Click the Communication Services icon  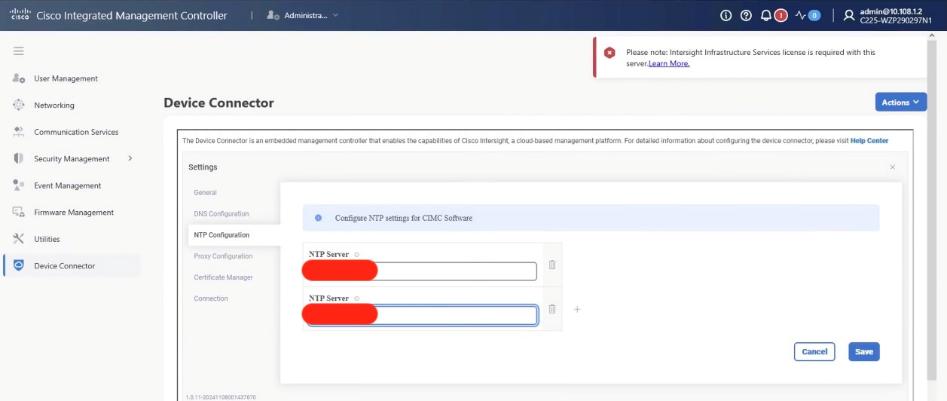(19, 132)
